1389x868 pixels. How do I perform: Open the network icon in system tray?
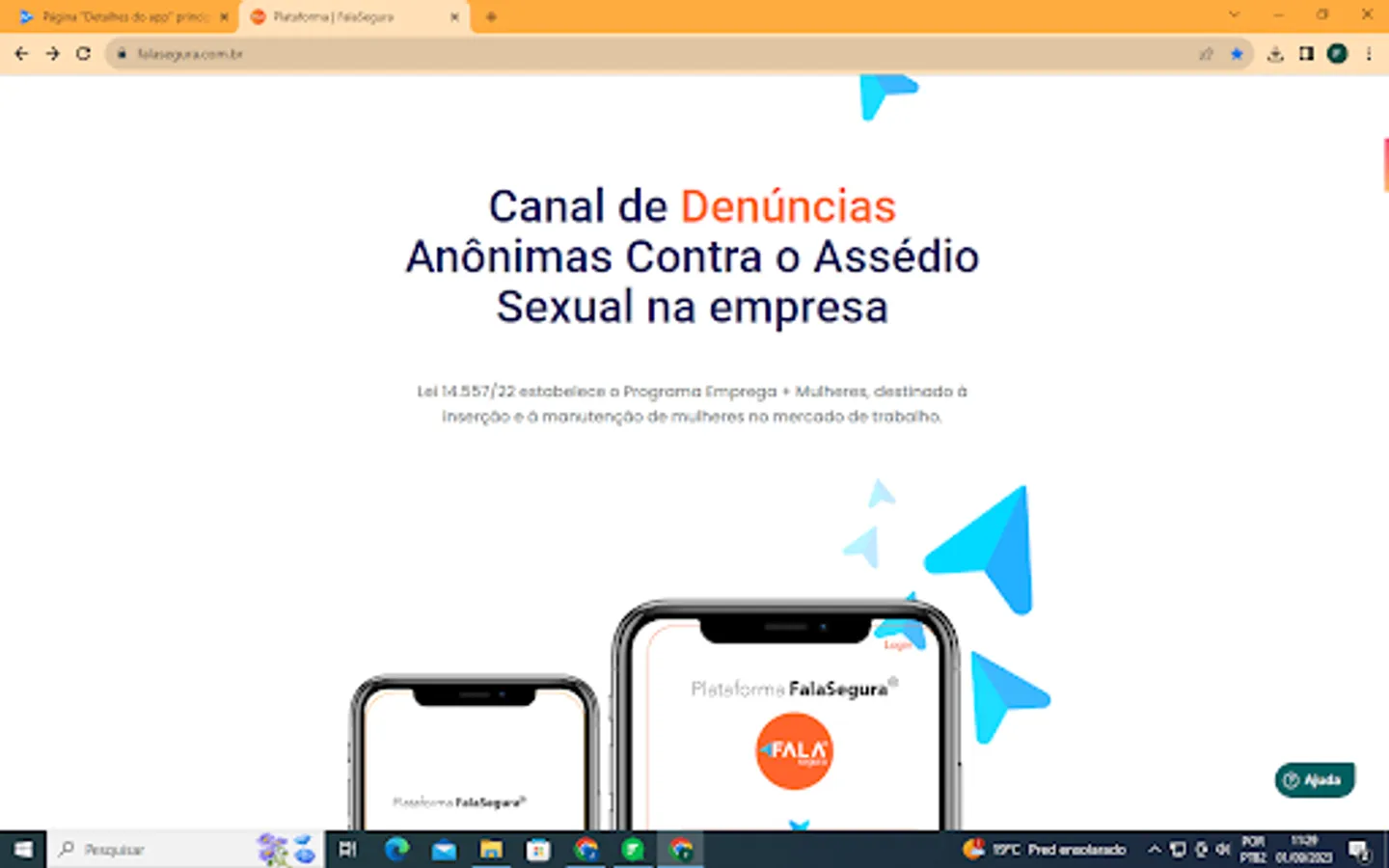[x=1178, y=850]
